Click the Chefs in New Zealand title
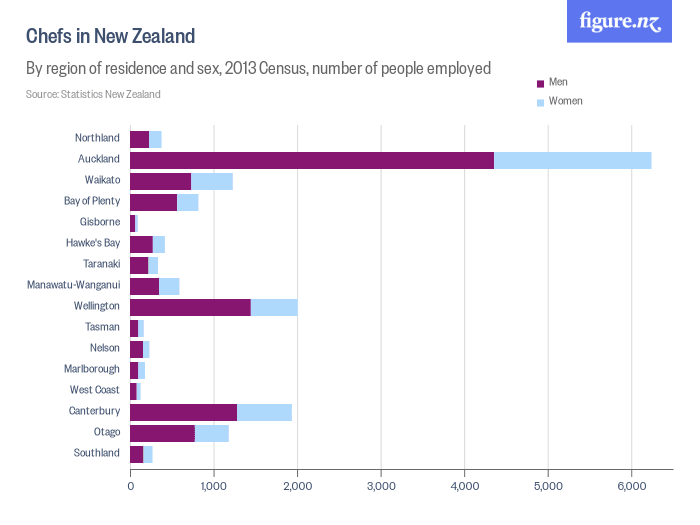 [x=110, y=36]
